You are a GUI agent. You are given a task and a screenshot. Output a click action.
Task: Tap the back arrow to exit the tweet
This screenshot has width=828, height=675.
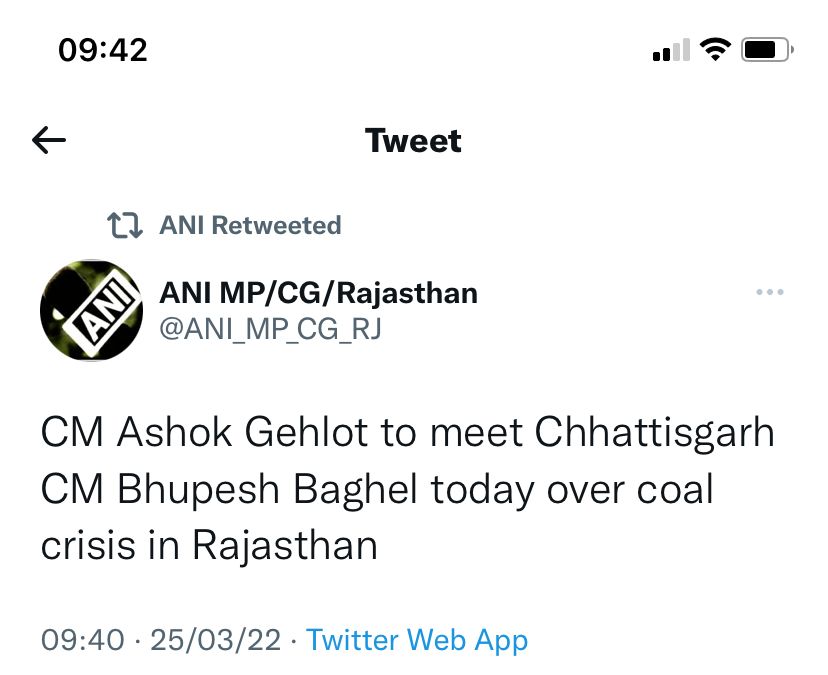(47, 140)
